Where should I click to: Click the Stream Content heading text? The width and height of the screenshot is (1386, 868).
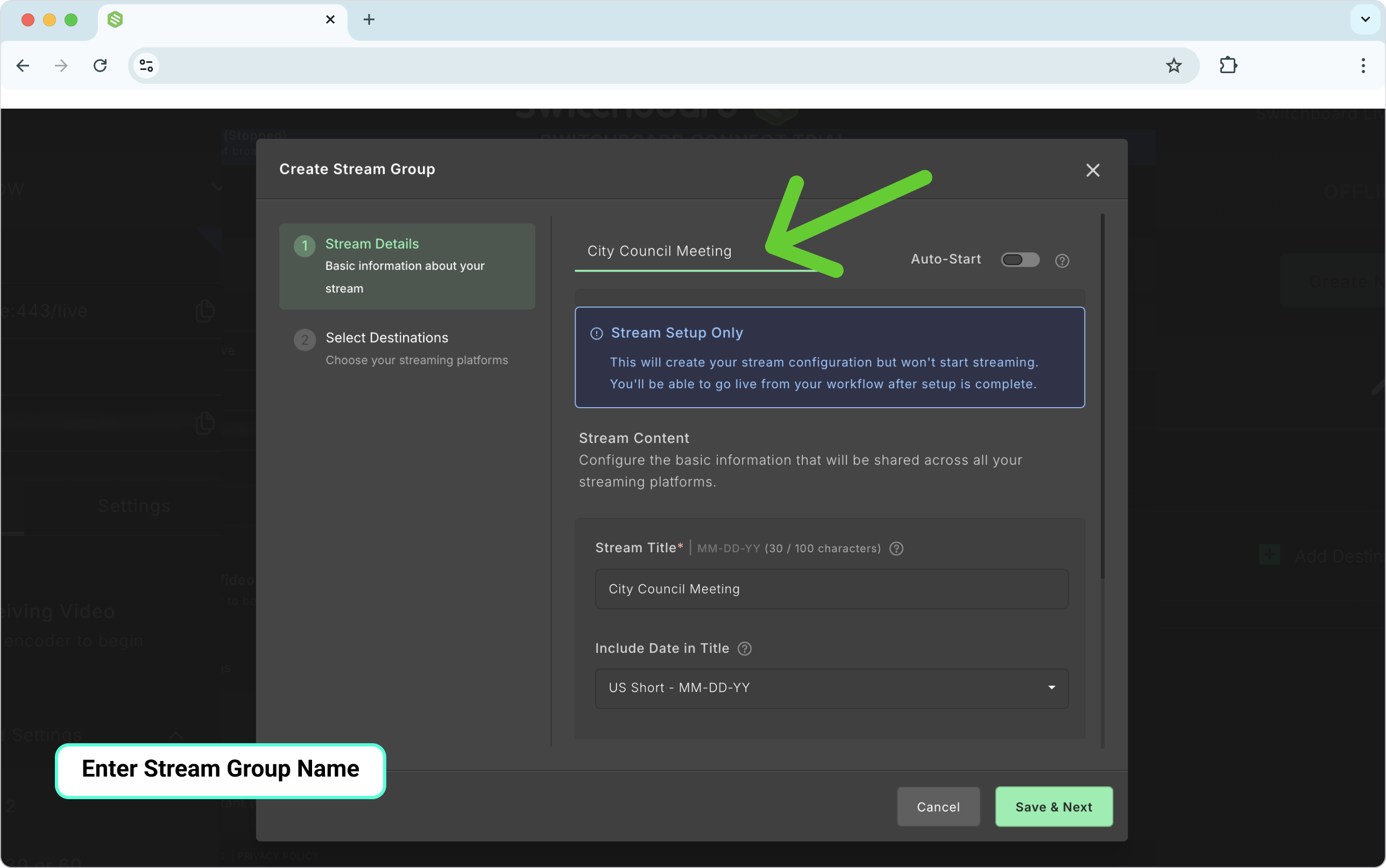click(634, 439)
